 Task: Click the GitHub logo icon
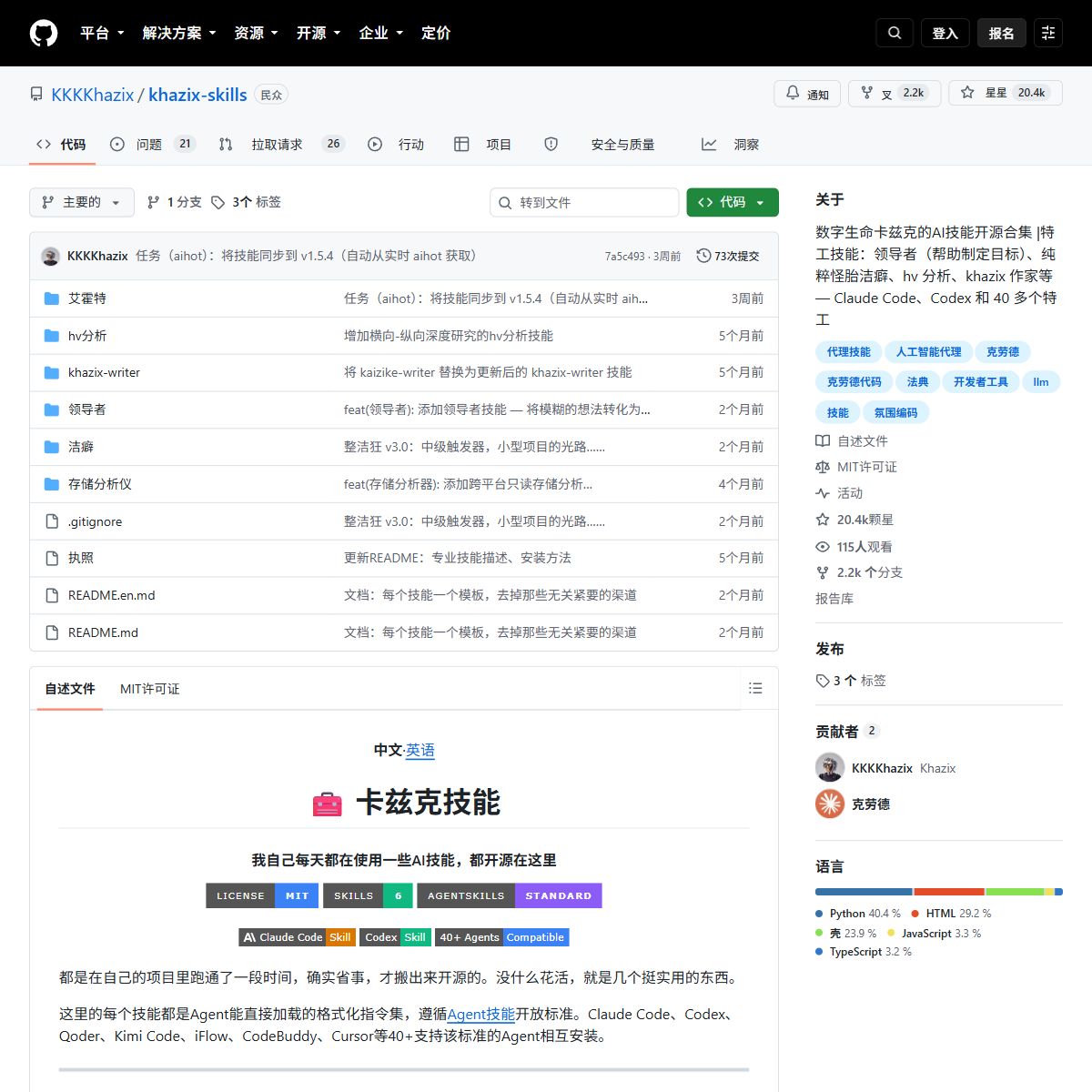tap(44, 33)
